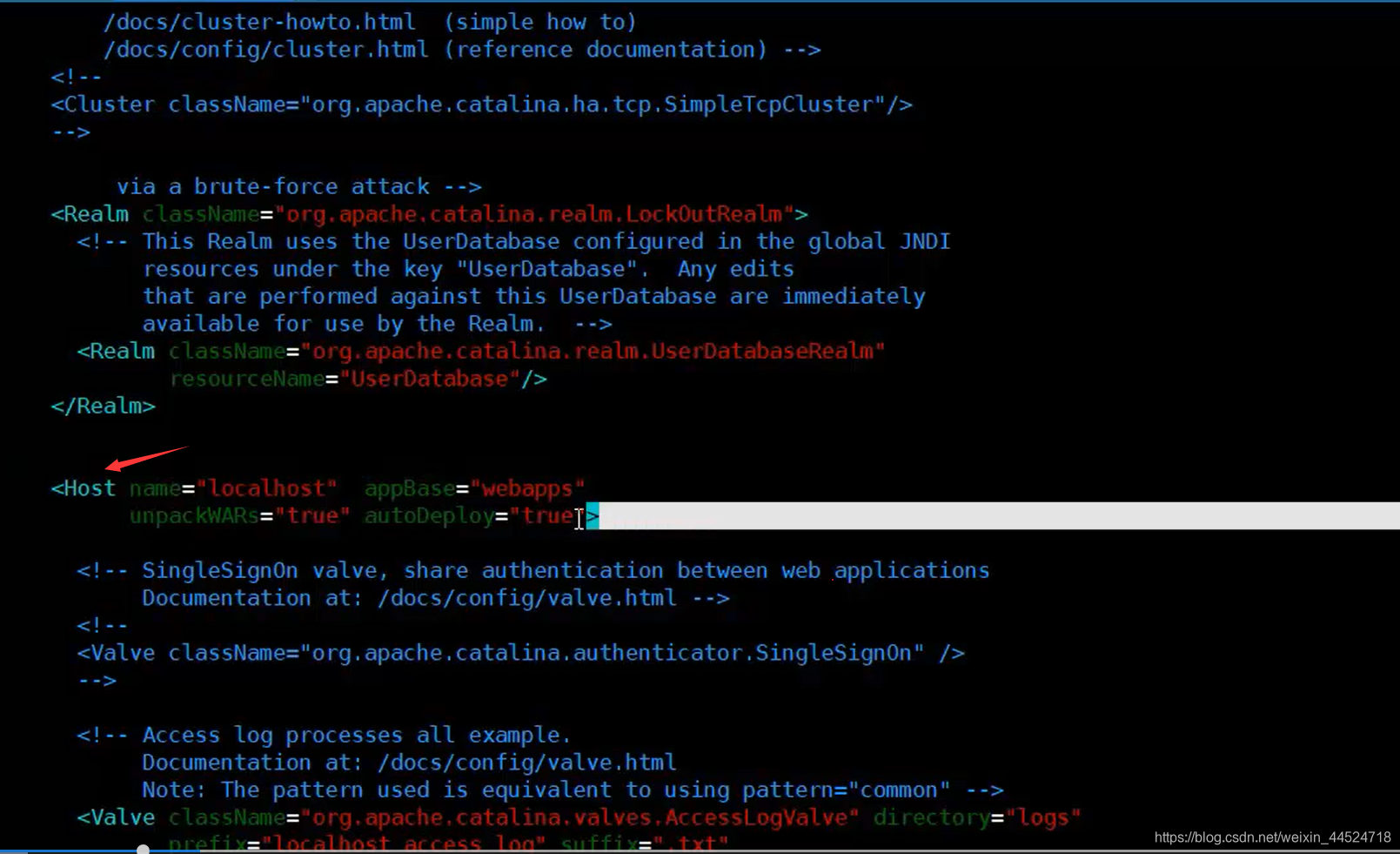The image size is (1400, 854).
Task: Click the "true" value of unpackWARs
Action: coord(311,516)
